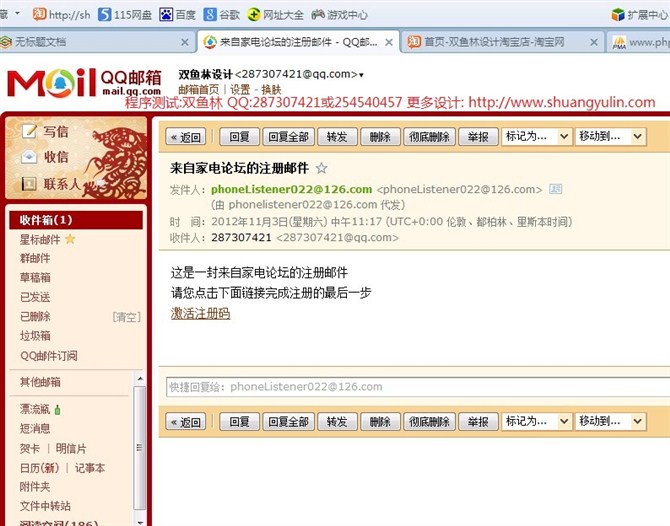Viewport: 670px width, 526px height.
Task: Click top 彻底删除 button
Action: [x=429, y=137]
